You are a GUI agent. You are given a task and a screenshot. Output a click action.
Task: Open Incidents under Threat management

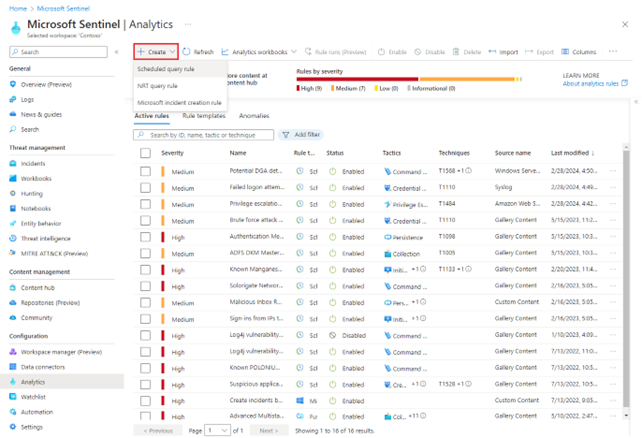pos(33,163)
